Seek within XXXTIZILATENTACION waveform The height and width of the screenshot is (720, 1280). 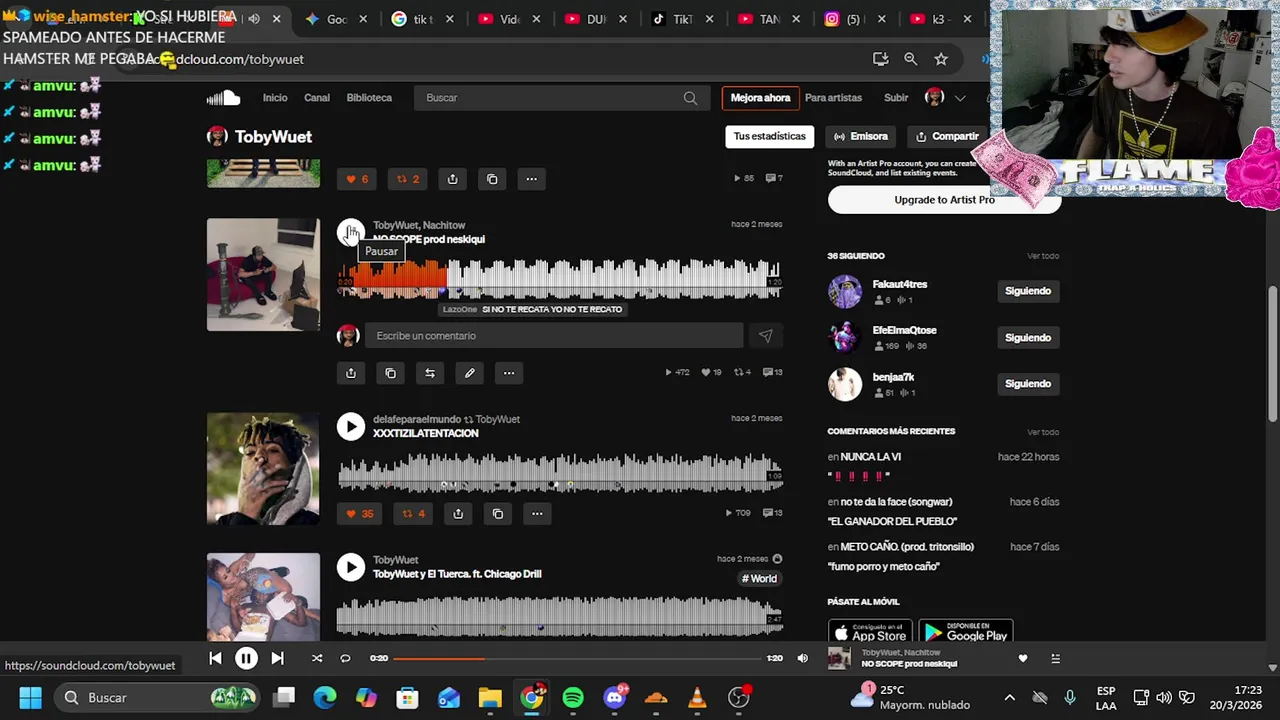click(559, 472)
